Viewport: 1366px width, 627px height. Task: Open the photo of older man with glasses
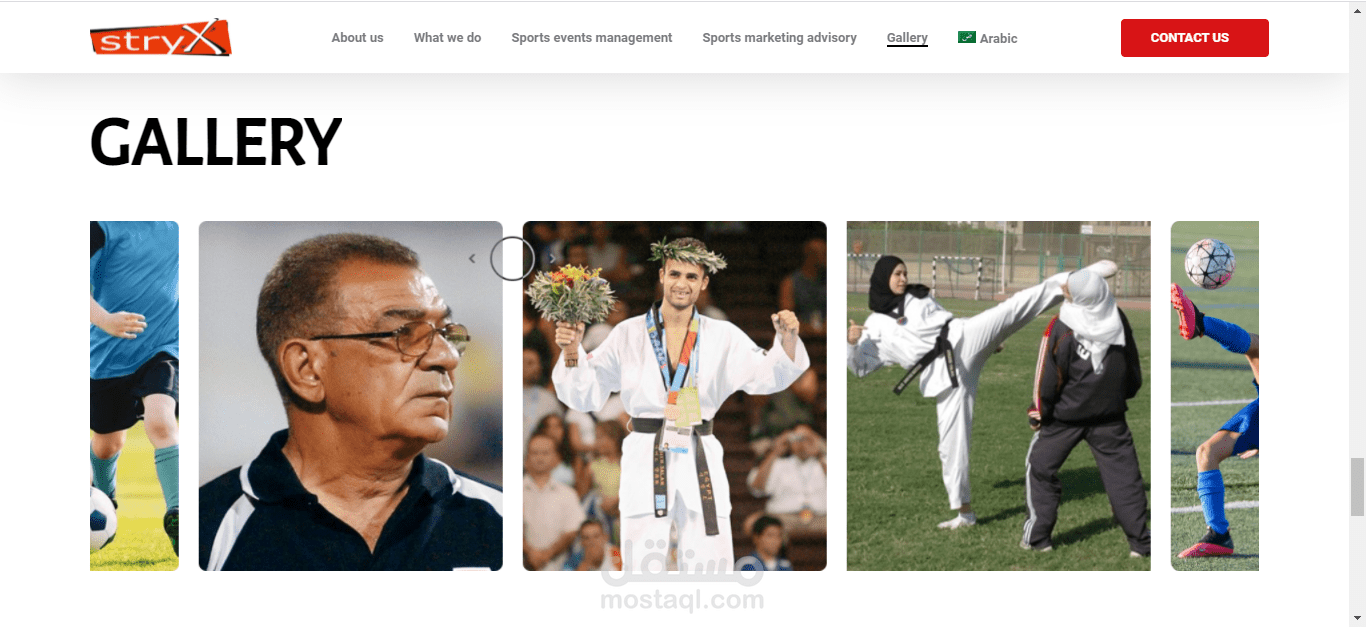click(351, 396)
